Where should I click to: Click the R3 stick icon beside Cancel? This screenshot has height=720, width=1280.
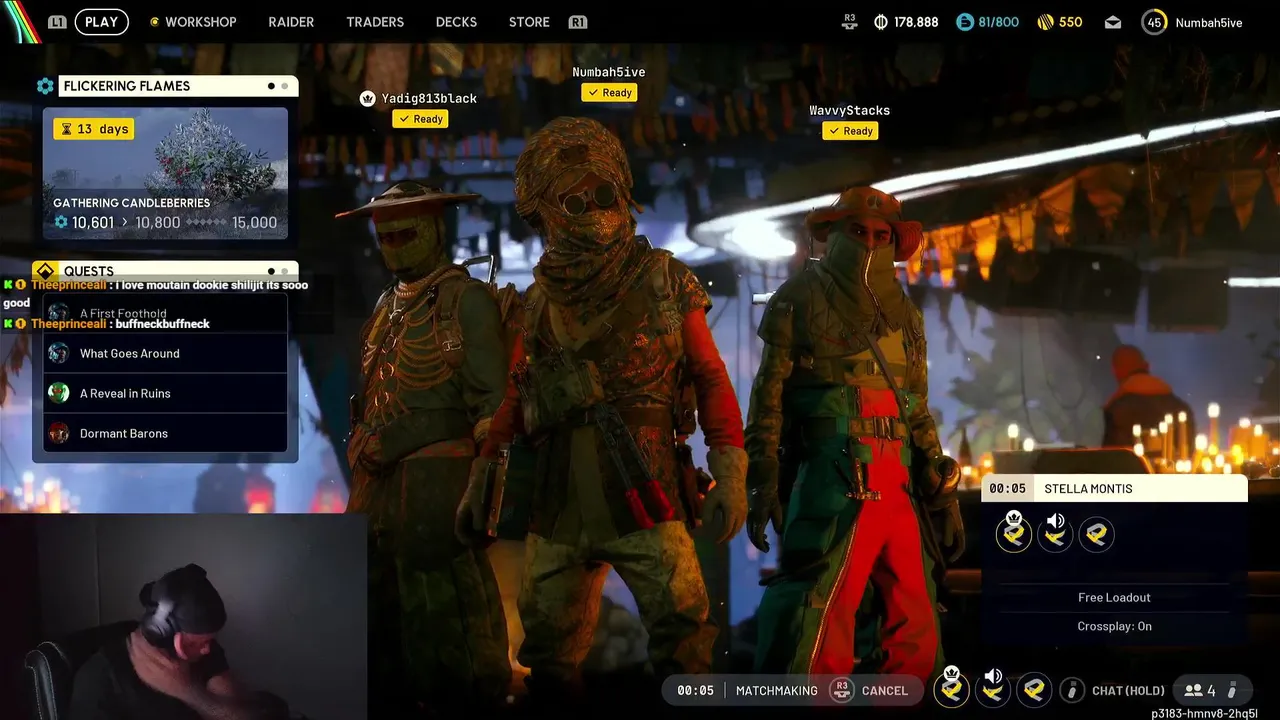[842, 690]
